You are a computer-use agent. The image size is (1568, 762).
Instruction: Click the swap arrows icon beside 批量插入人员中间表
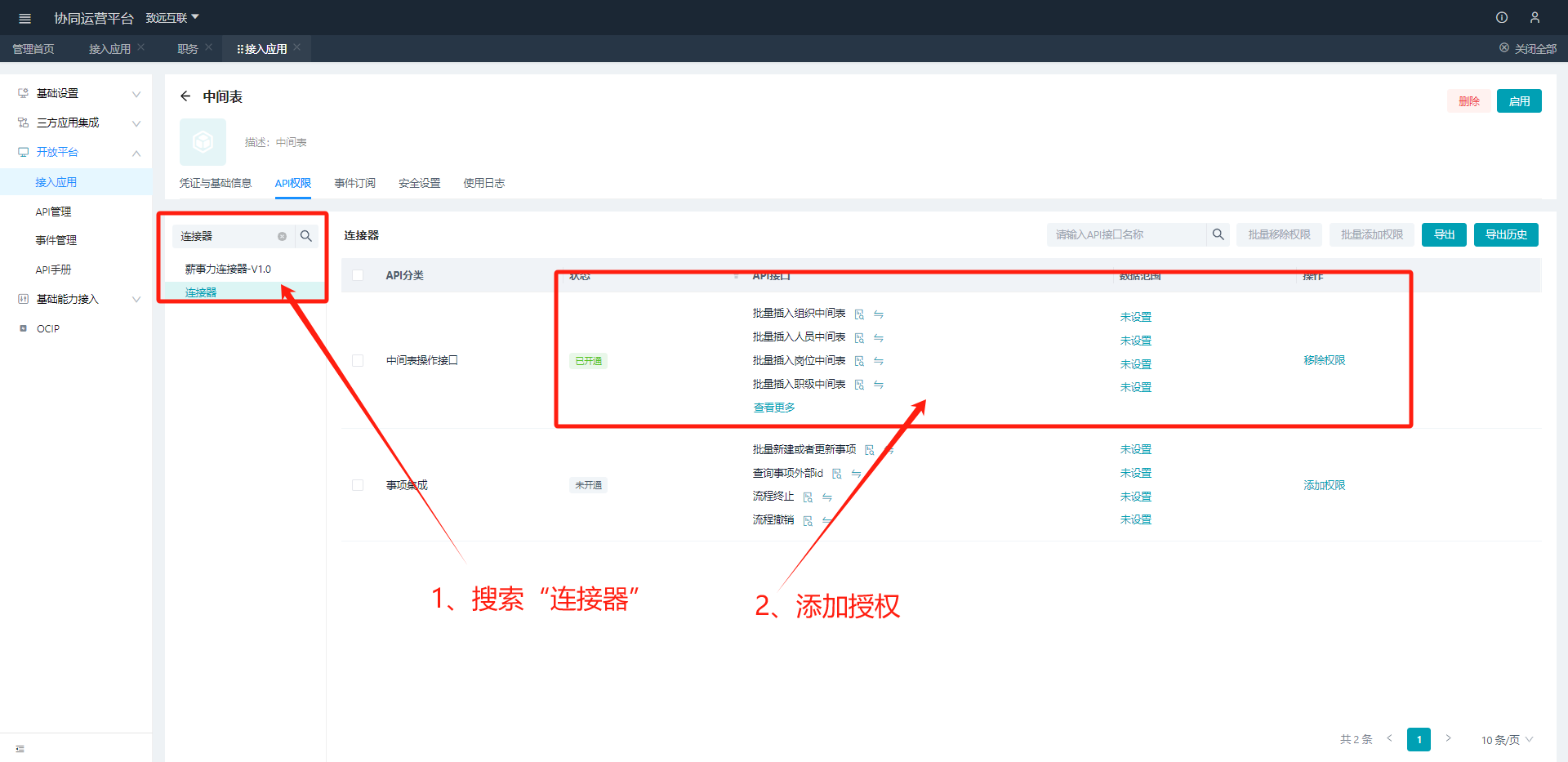pyautogui.click(x=879, y=338)
